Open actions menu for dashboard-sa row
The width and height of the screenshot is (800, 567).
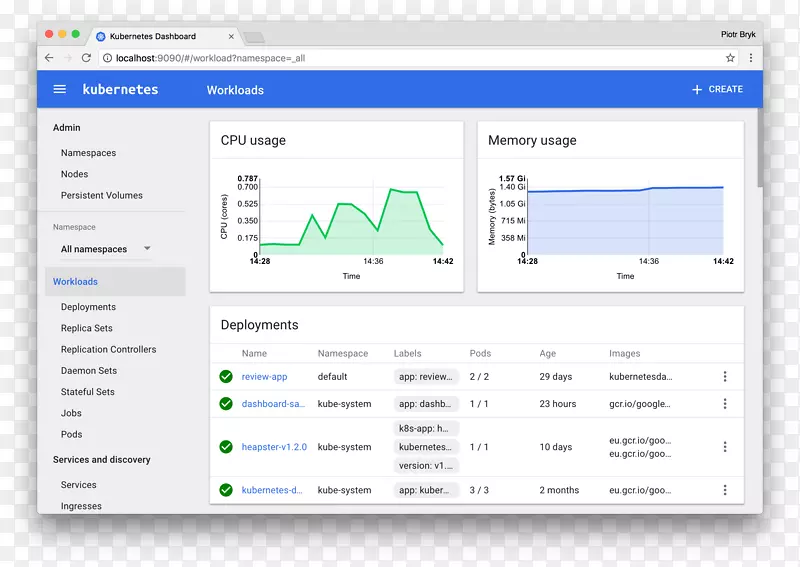[724, 404]
